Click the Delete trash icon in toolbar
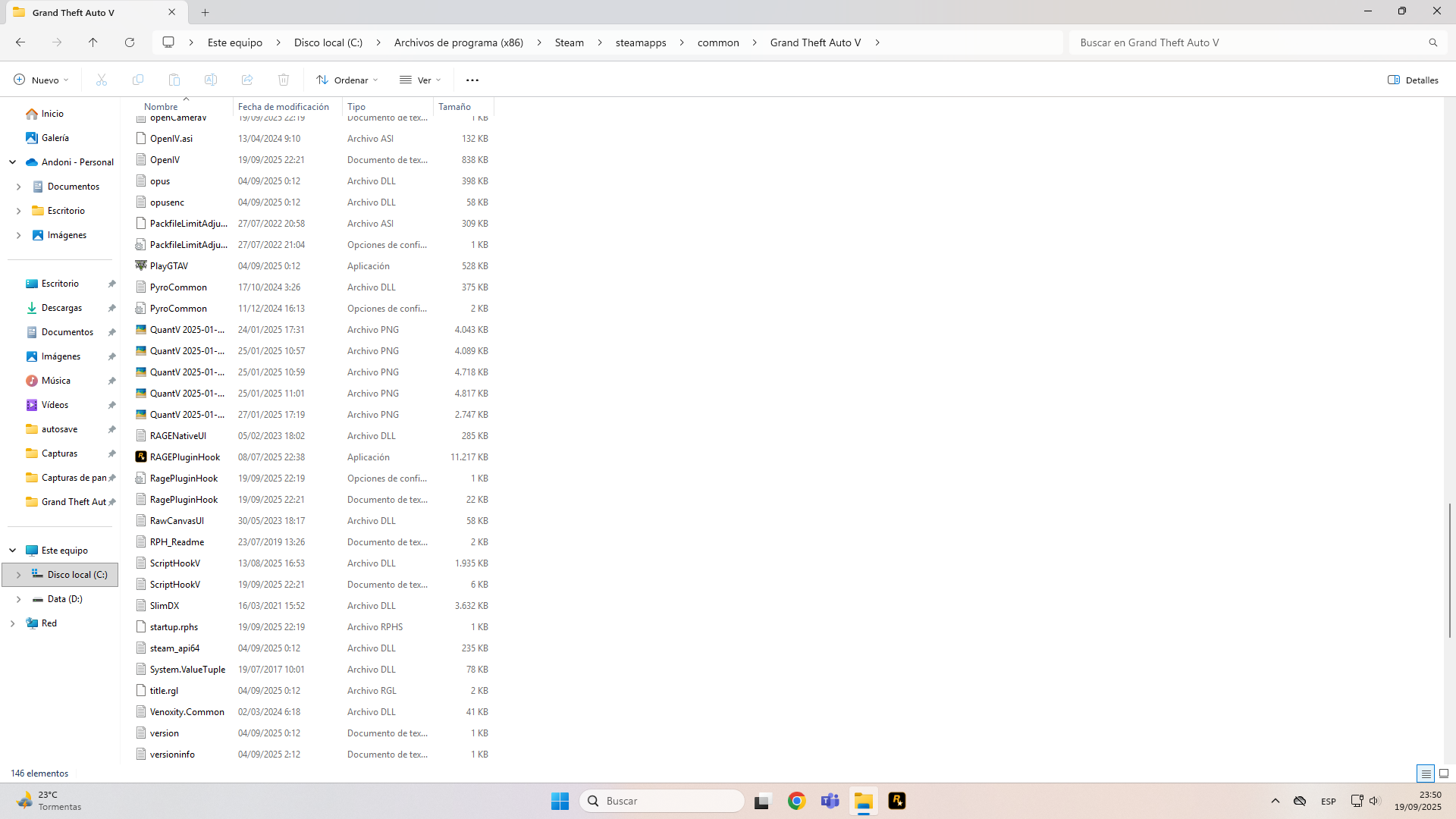This screenshot has width=1456, height=819. click(x=284, y=80)
